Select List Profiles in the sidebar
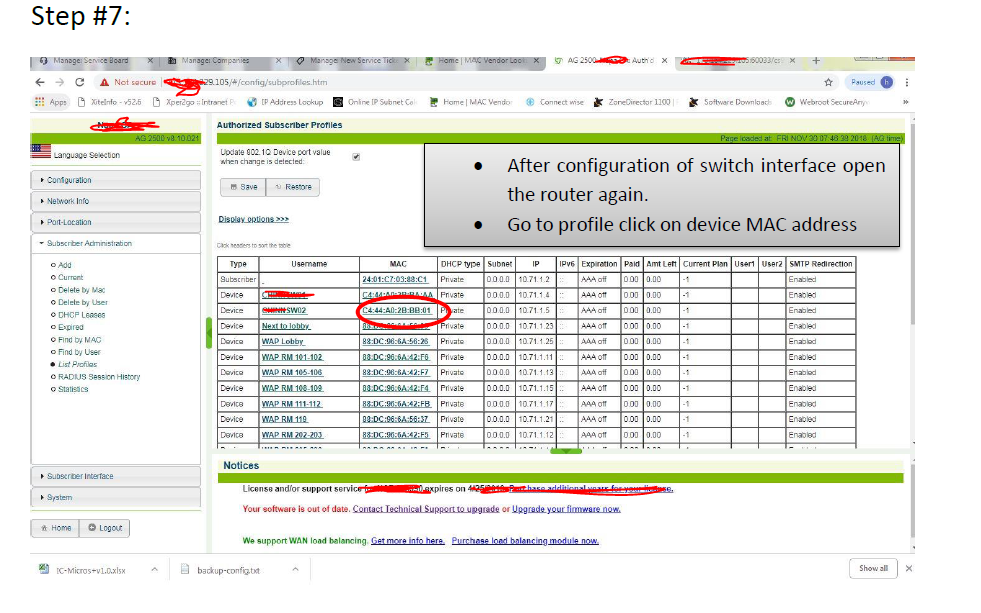Viewport: 981px width, 613px height. [x=78, y=365]
